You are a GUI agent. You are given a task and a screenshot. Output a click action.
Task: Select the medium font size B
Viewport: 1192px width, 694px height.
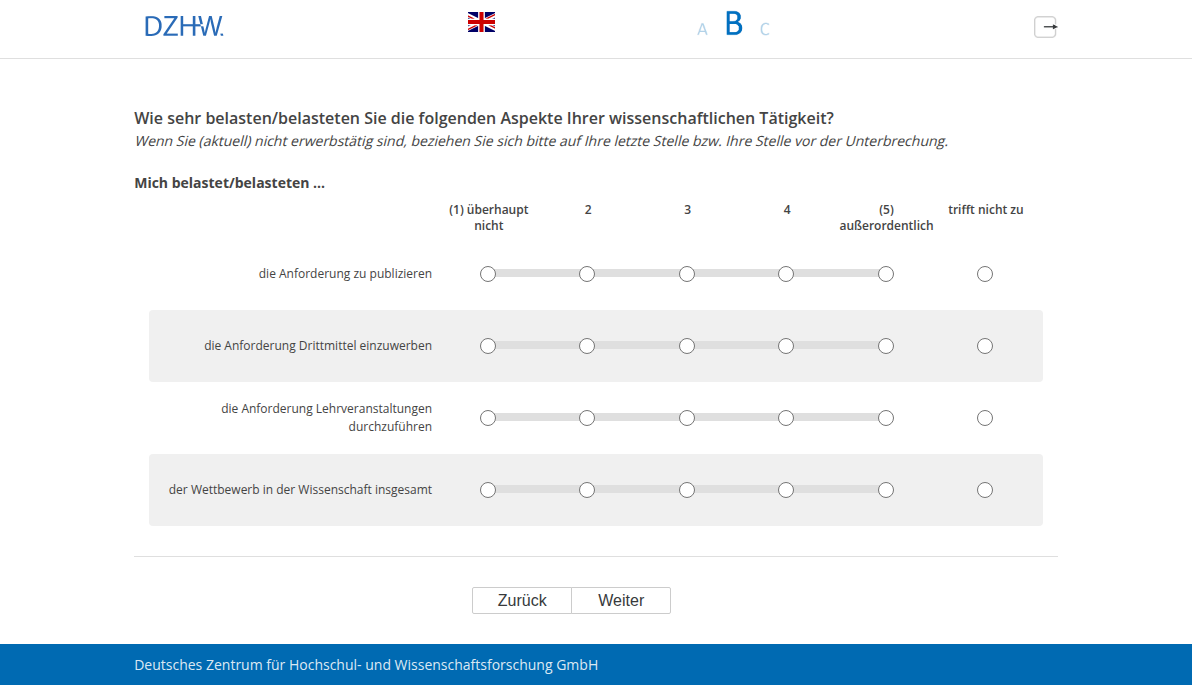click(x=734, y=24)
